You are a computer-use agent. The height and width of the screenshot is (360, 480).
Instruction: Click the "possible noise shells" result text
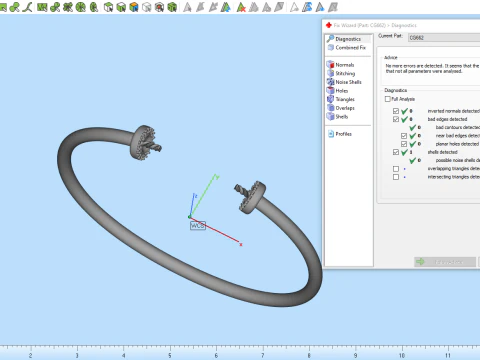[458, 160]
